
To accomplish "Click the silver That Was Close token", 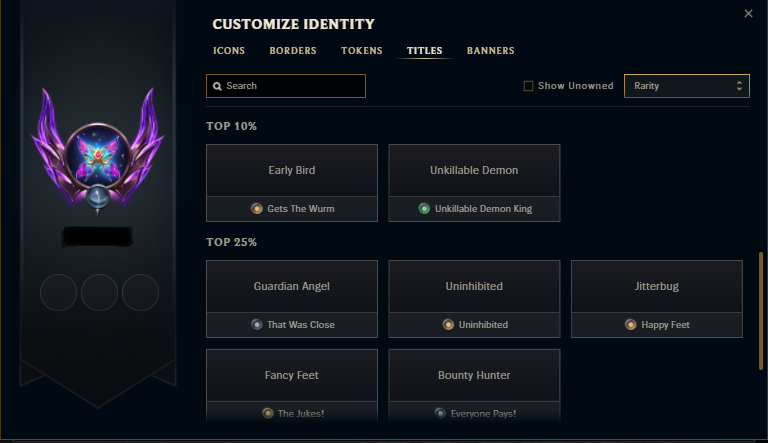I will 257,324.
